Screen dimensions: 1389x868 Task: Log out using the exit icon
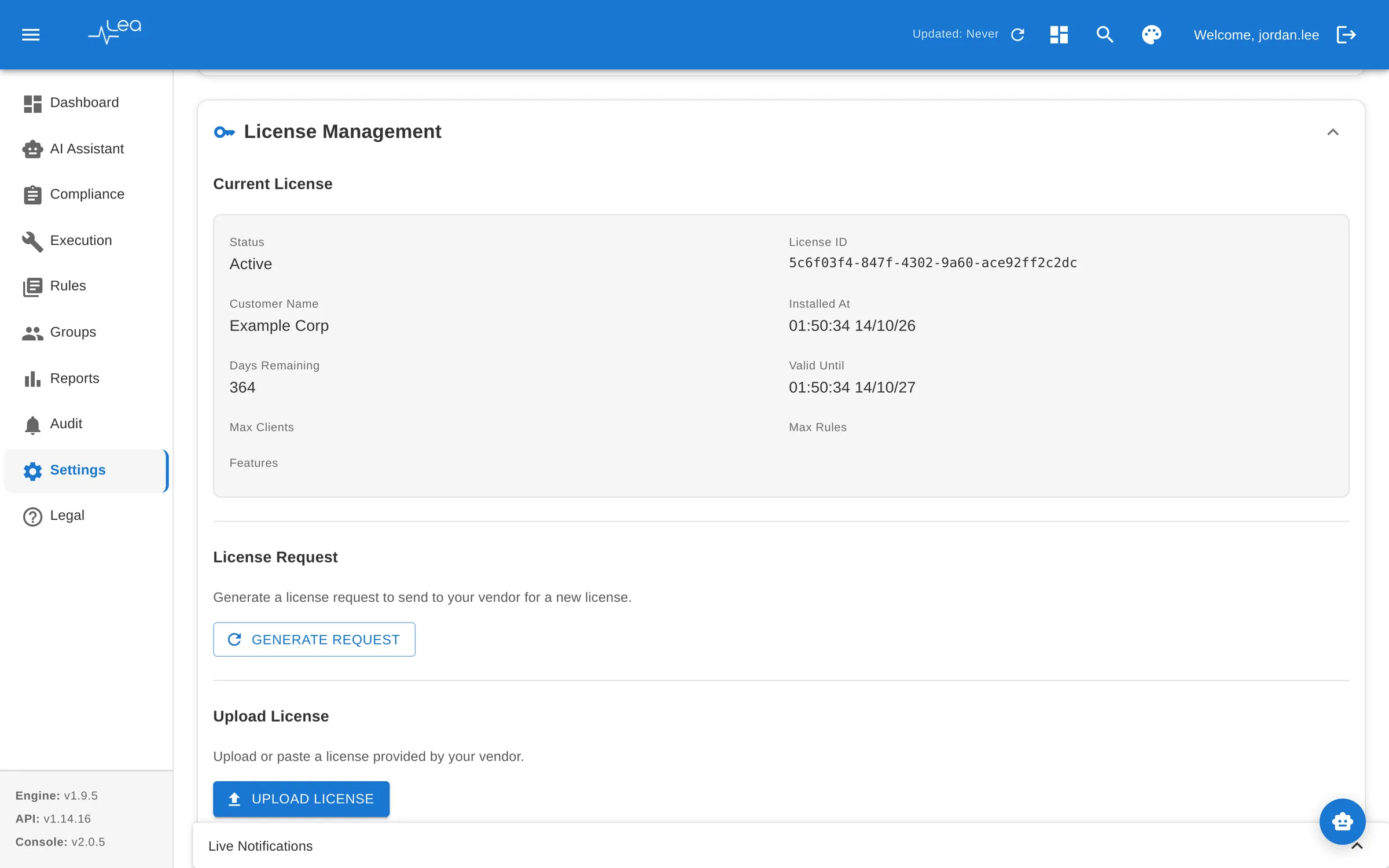[x=1346, y=35]
